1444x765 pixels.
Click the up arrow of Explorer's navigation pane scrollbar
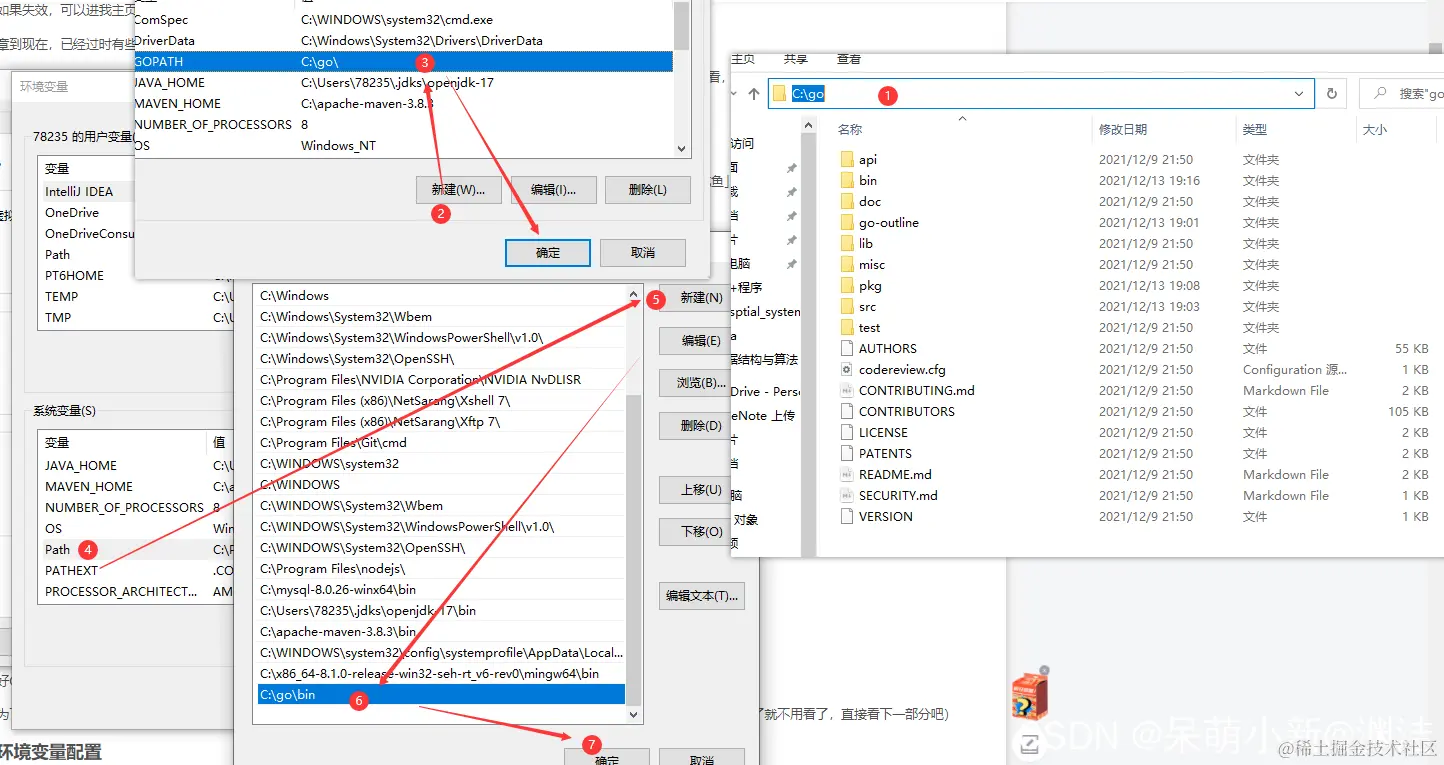pyautogui.click(x=808, y=124)
